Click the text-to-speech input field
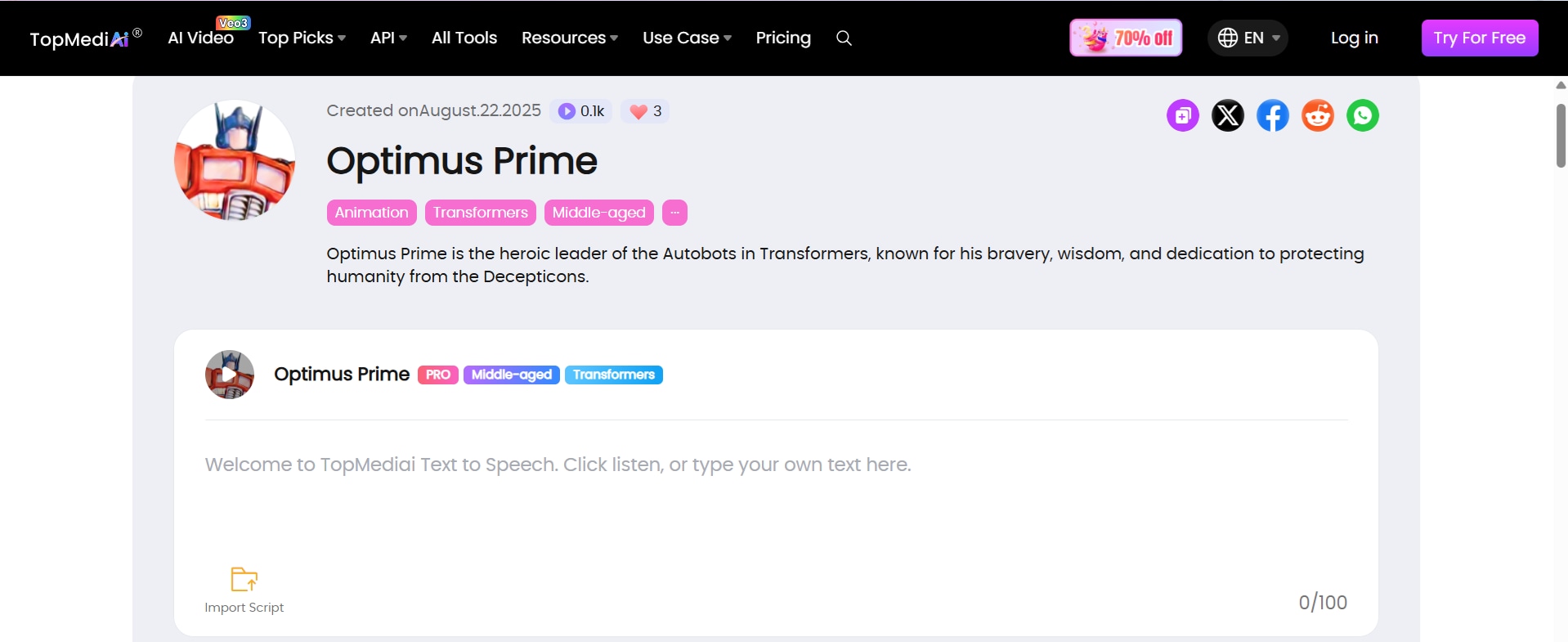 pos(775,499)
